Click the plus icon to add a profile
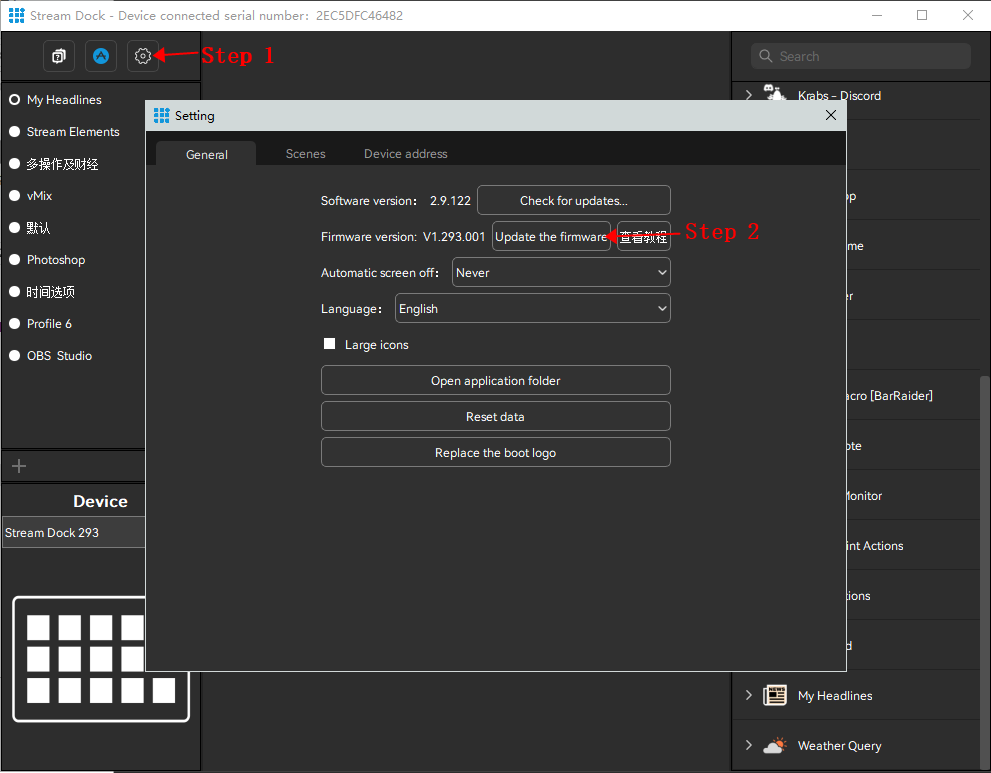 point(19,466)
